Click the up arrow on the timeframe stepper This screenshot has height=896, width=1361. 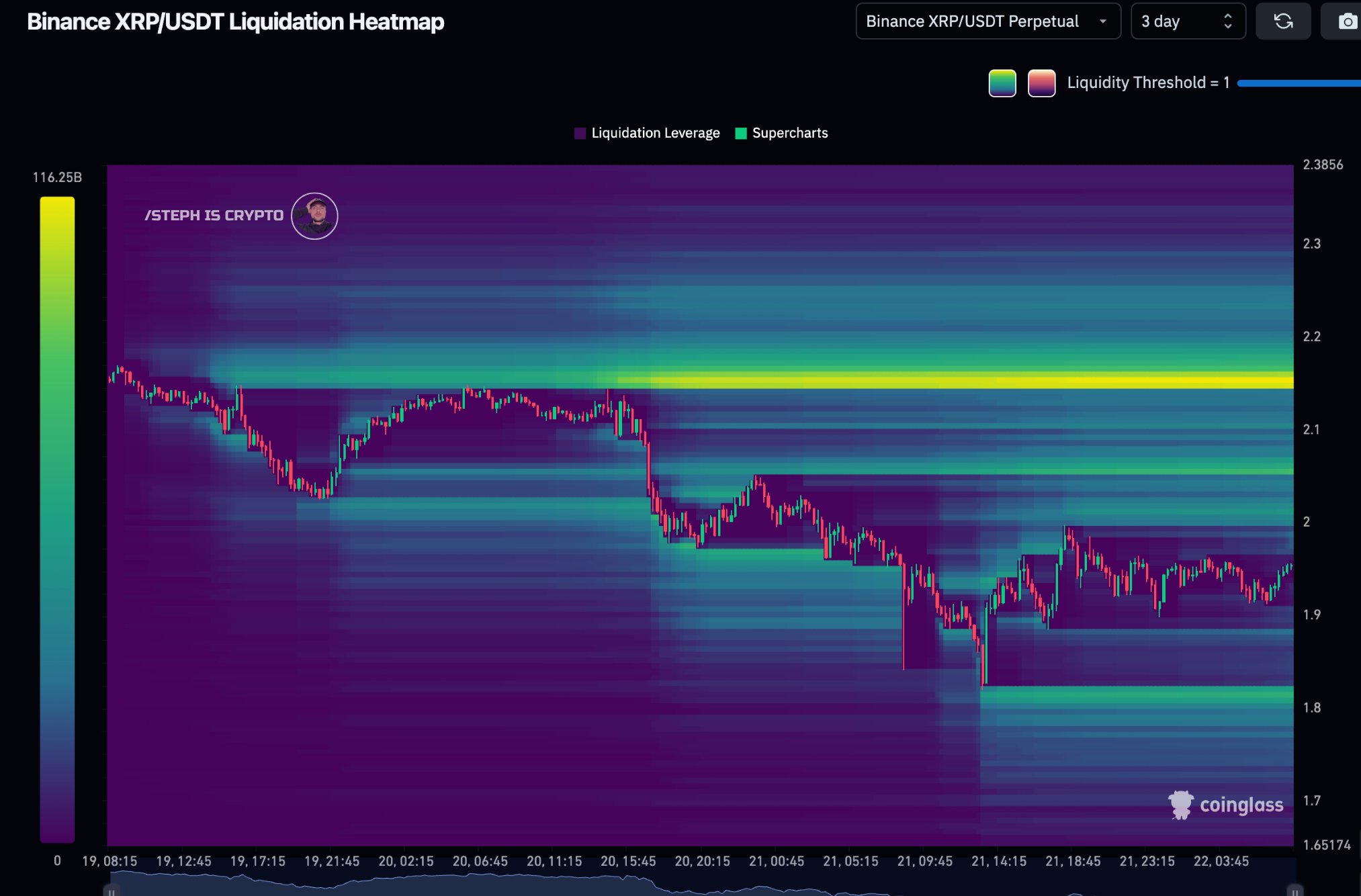tap(1227, 15)
